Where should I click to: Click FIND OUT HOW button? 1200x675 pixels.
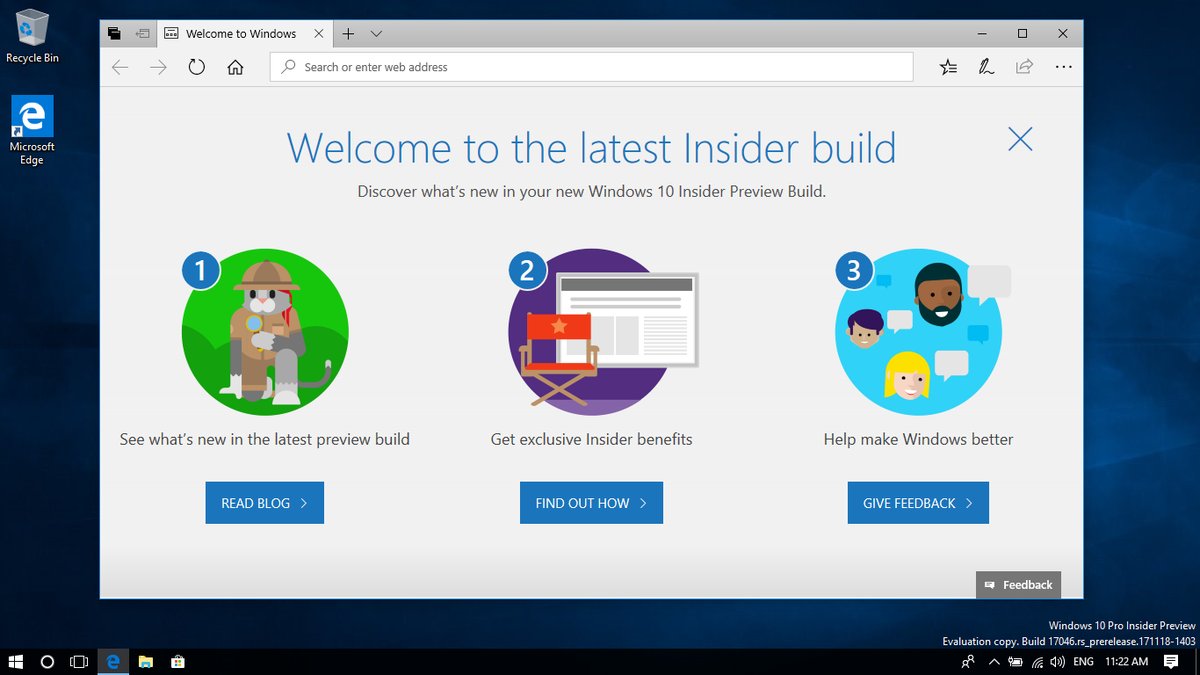[591, 503]
